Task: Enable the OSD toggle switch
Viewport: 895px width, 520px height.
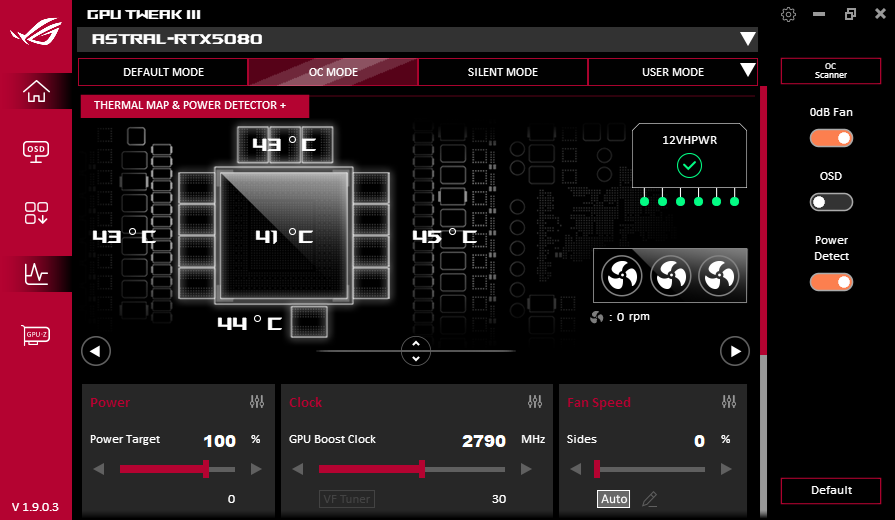Action: [831, 202]
